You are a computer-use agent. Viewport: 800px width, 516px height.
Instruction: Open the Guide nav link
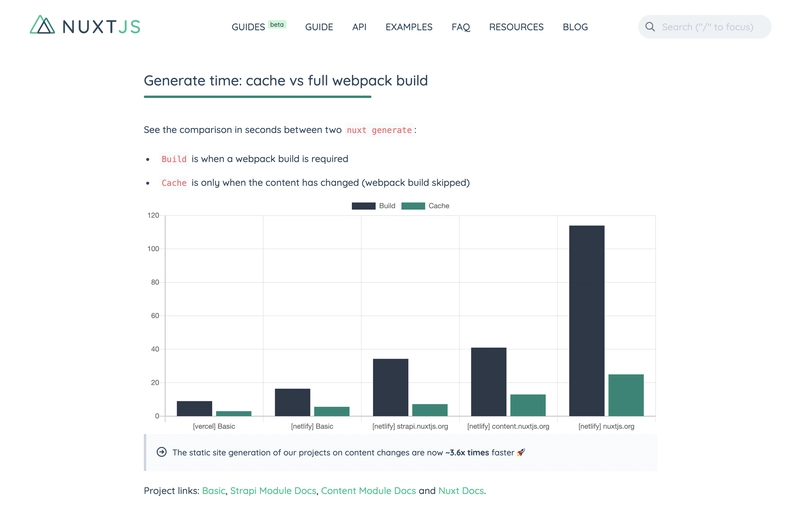[319, 27]
